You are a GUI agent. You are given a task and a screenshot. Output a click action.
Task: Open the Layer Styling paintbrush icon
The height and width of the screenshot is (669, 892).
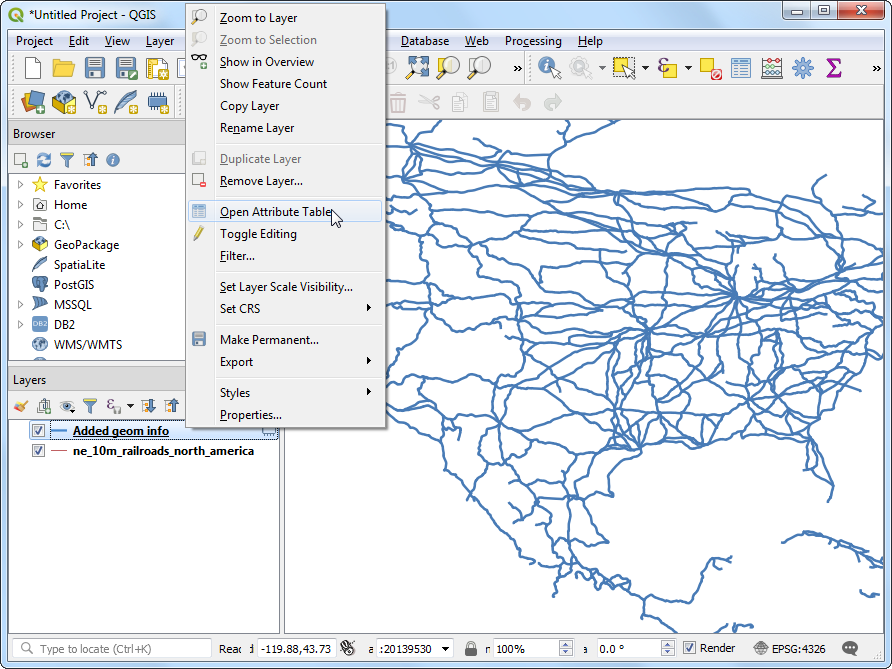[x=21, y=405]
